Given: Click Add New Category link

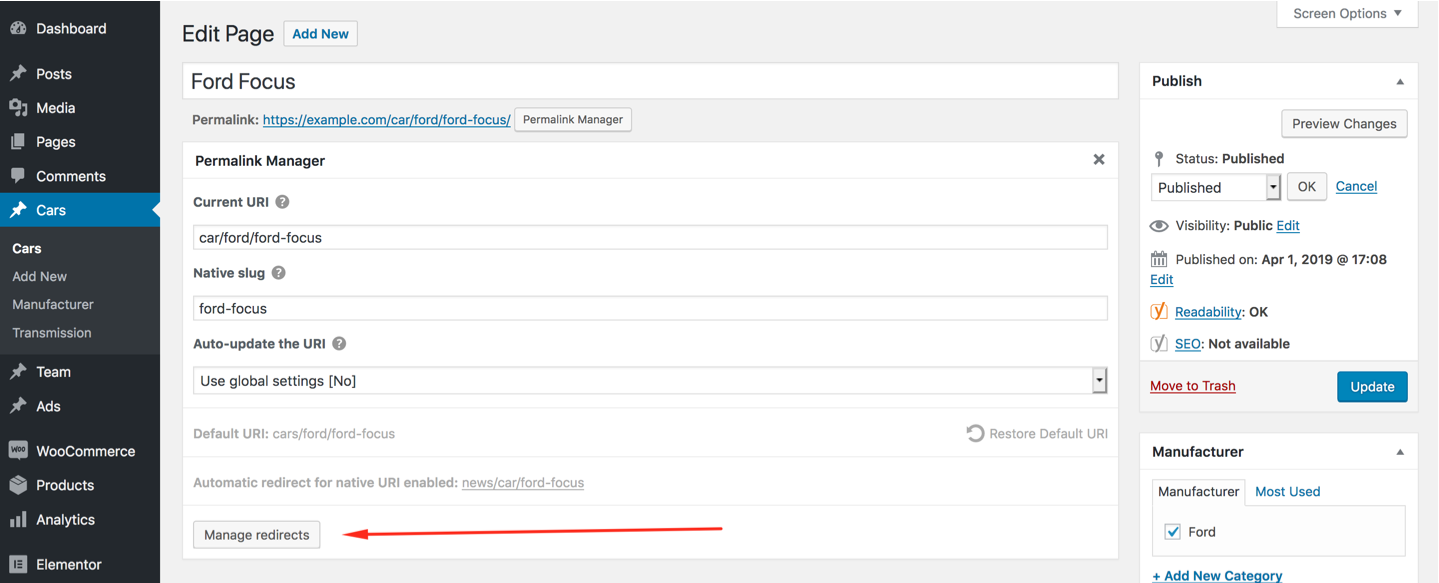Looking at the screenshot, I should (1217, 576).
